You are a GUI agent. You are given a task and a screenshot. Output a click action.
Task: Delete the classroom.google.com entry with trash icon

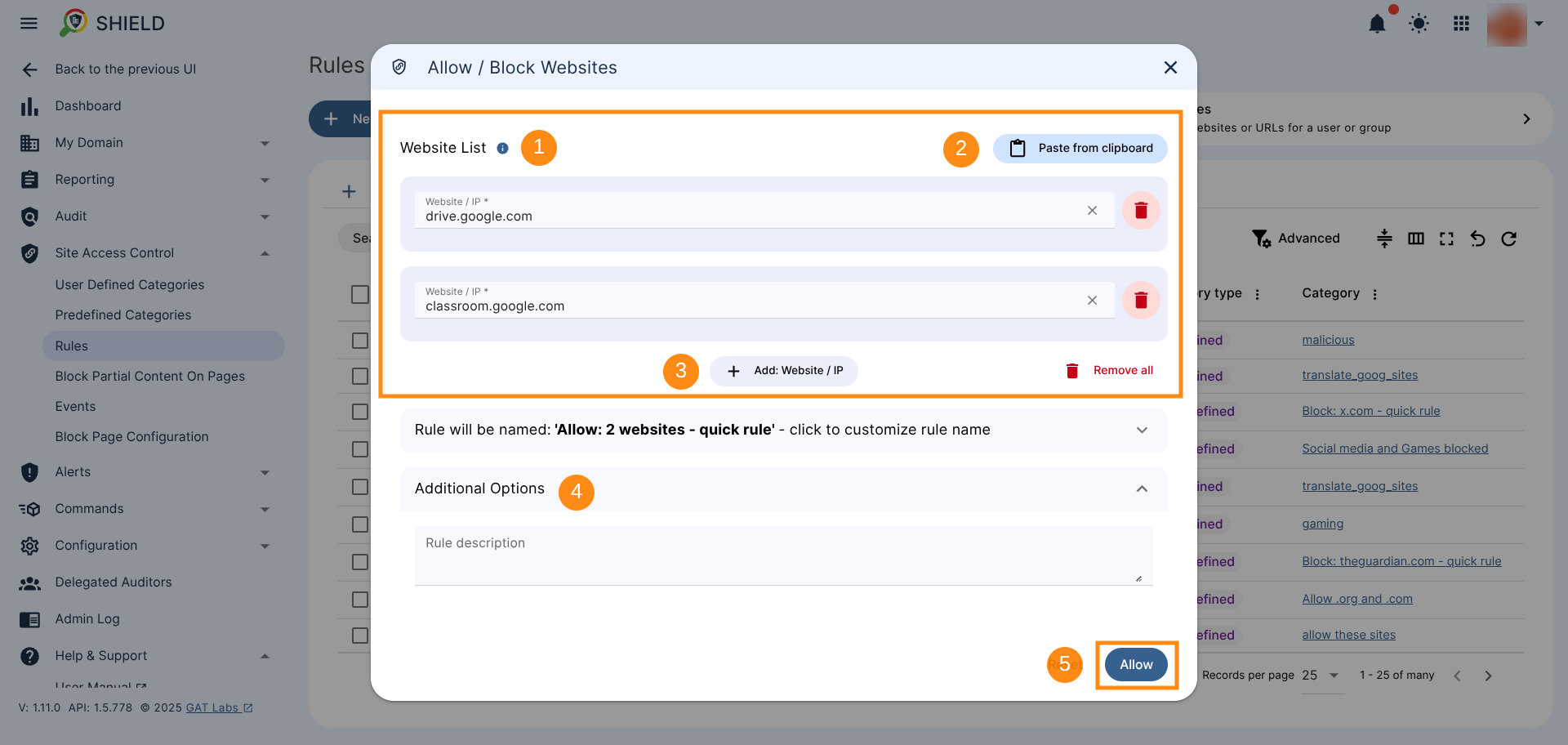point(1141,301)
